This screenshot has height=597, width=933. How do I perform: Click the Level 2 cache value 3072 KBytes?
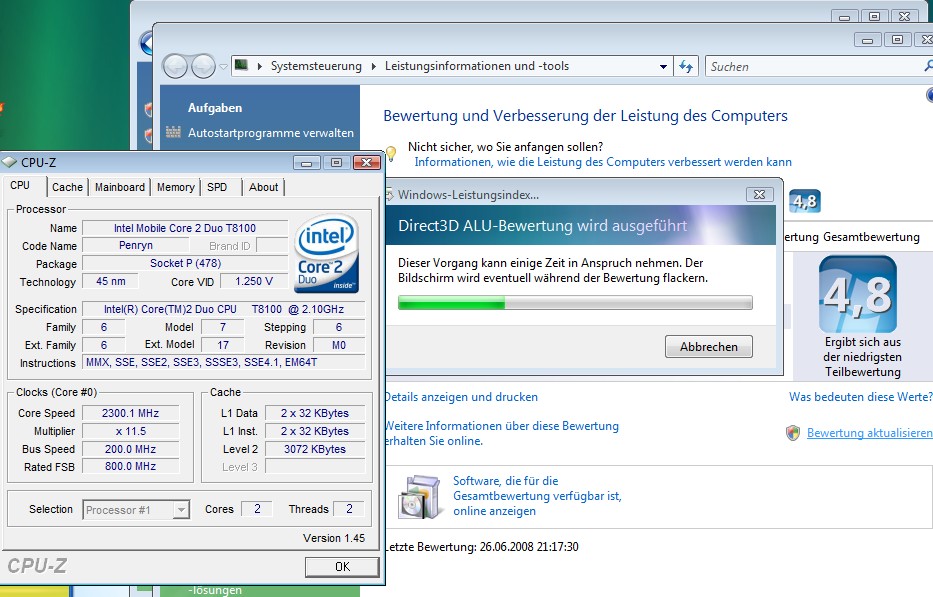(315, 449)
